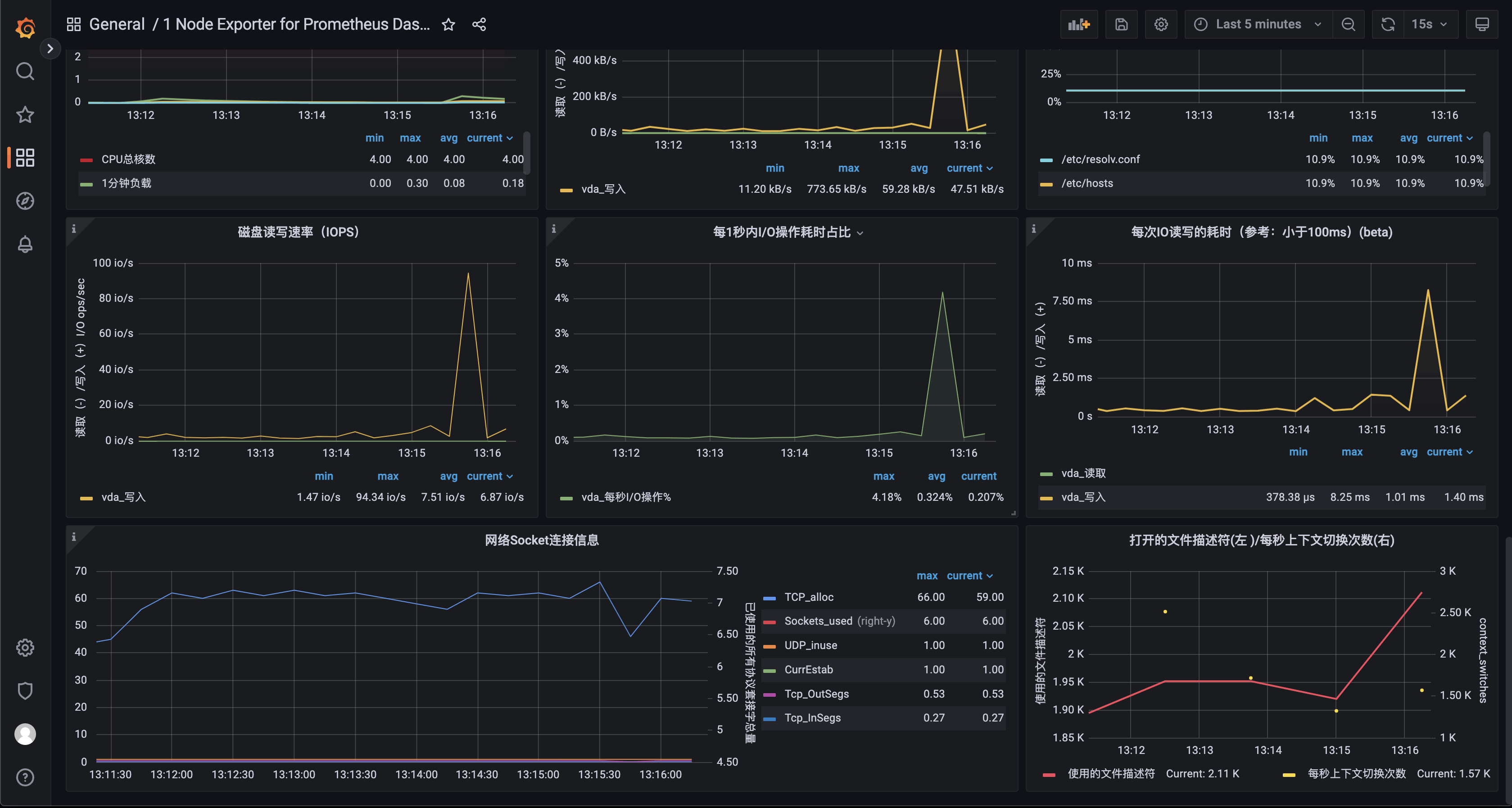The width and height of the screenshot is (1512, 808).
Task: Share the dashboard via the share icon
Action: coord(479,24)
